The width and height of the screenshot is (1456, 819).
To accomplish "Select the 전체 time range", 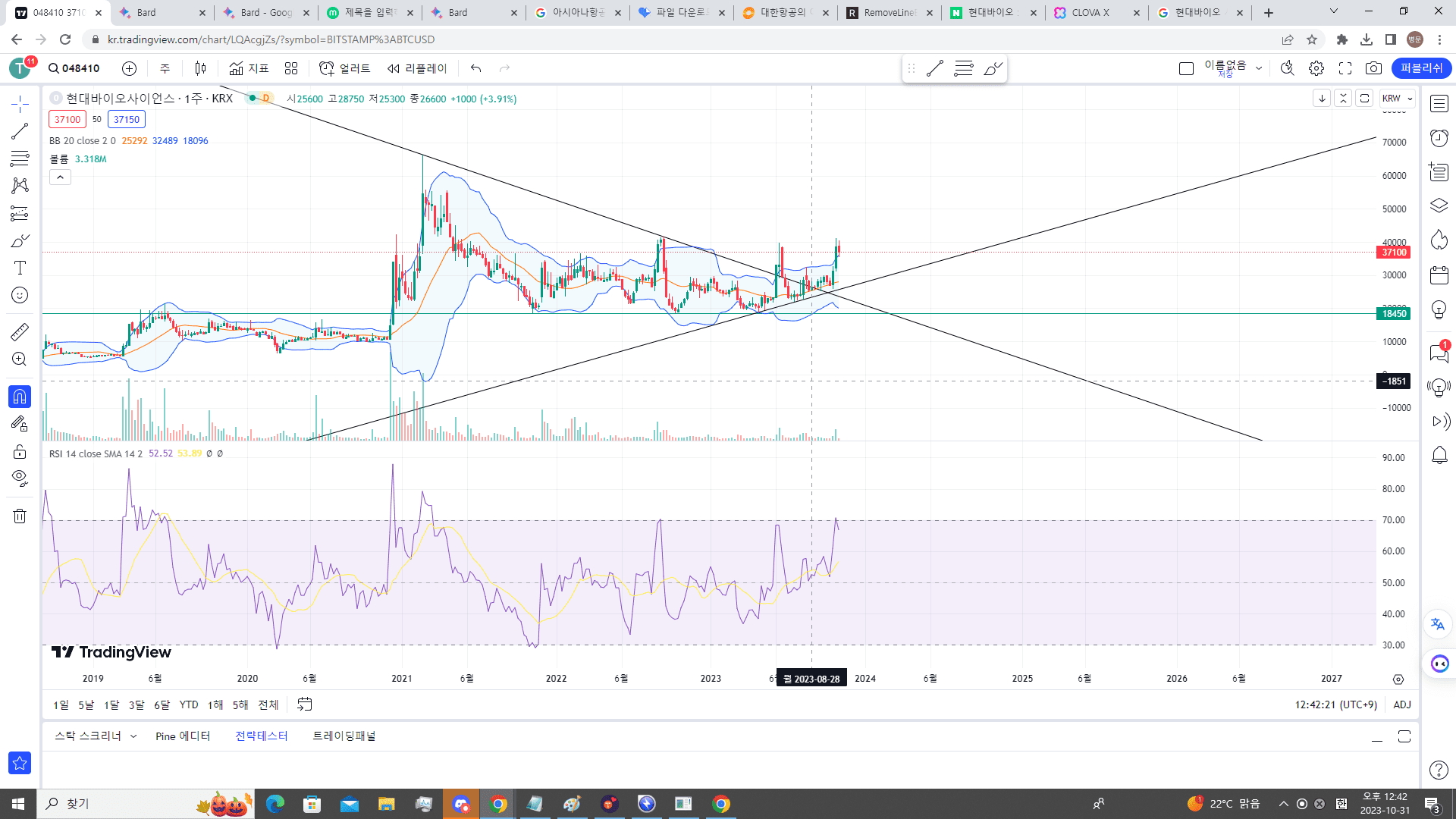I will pyautogui.click(x=268, y=705).
